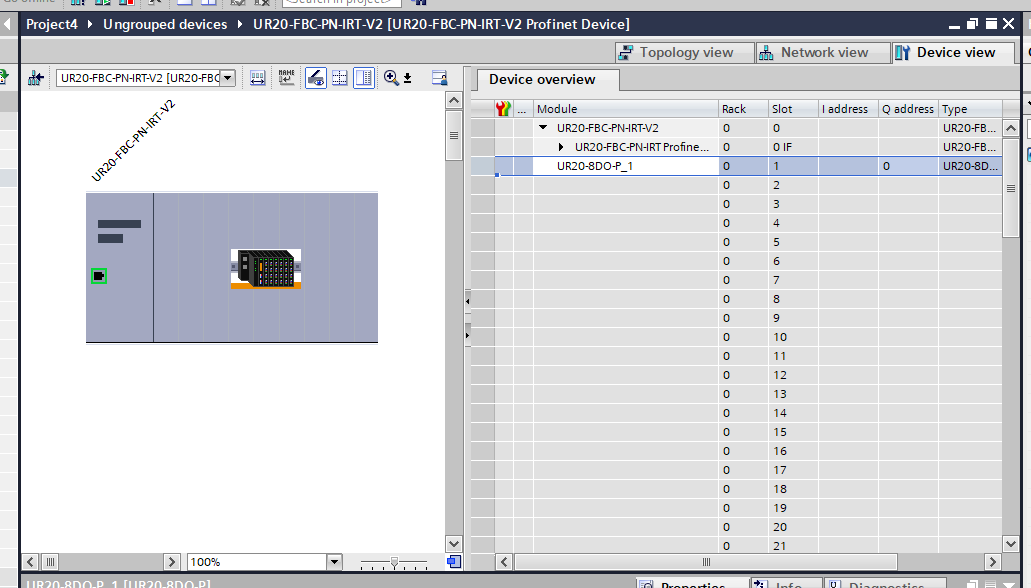The image size is (1031, 588).
Task: Click the zoom slider handle in device view
Action: [395, 562]
